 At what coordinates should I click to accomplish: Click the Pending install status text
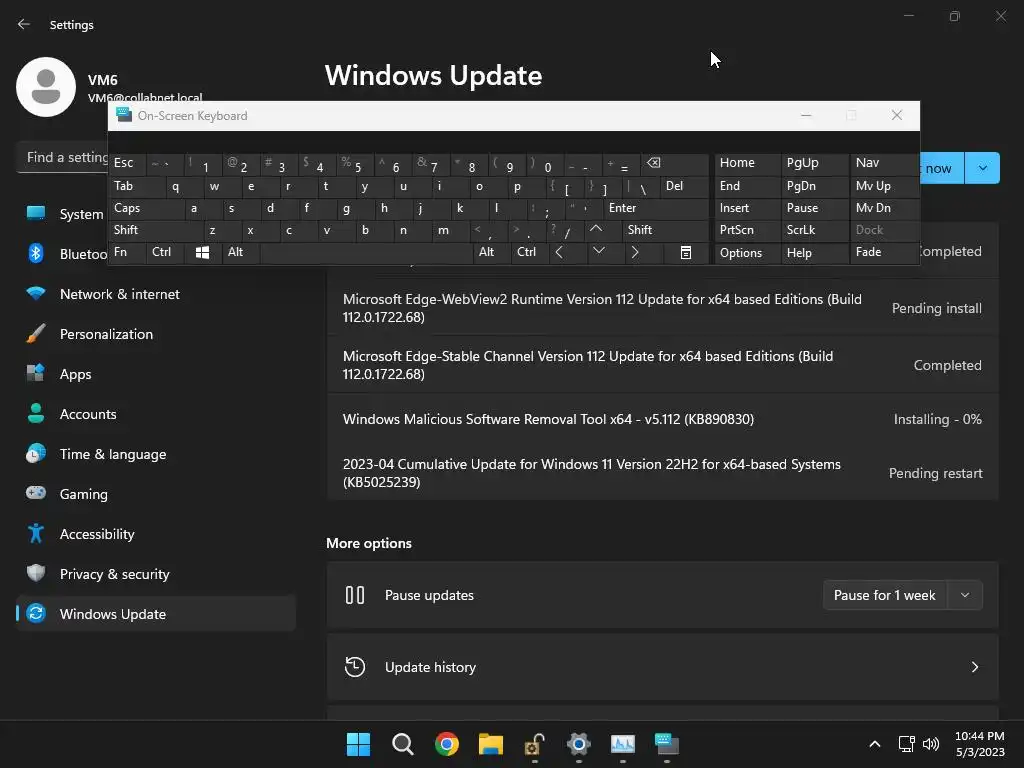[x=936, y=308]
